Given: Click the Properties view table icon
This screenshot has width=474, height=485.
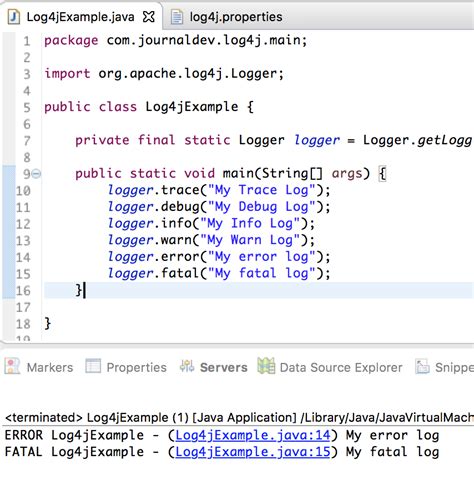Looking at the screenshot, I should [x=93, y=366].
